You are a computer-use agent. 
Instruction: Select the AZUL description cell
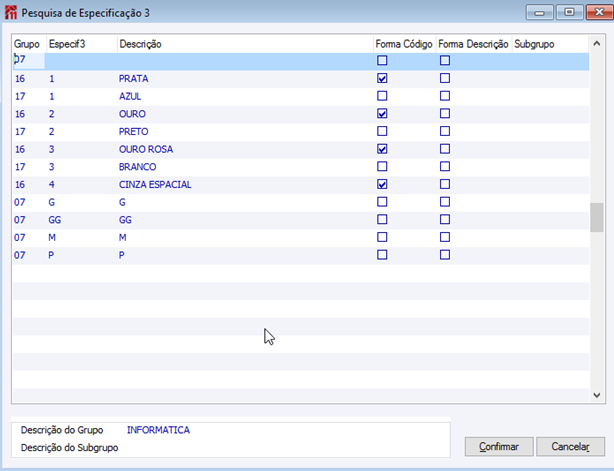130,96
